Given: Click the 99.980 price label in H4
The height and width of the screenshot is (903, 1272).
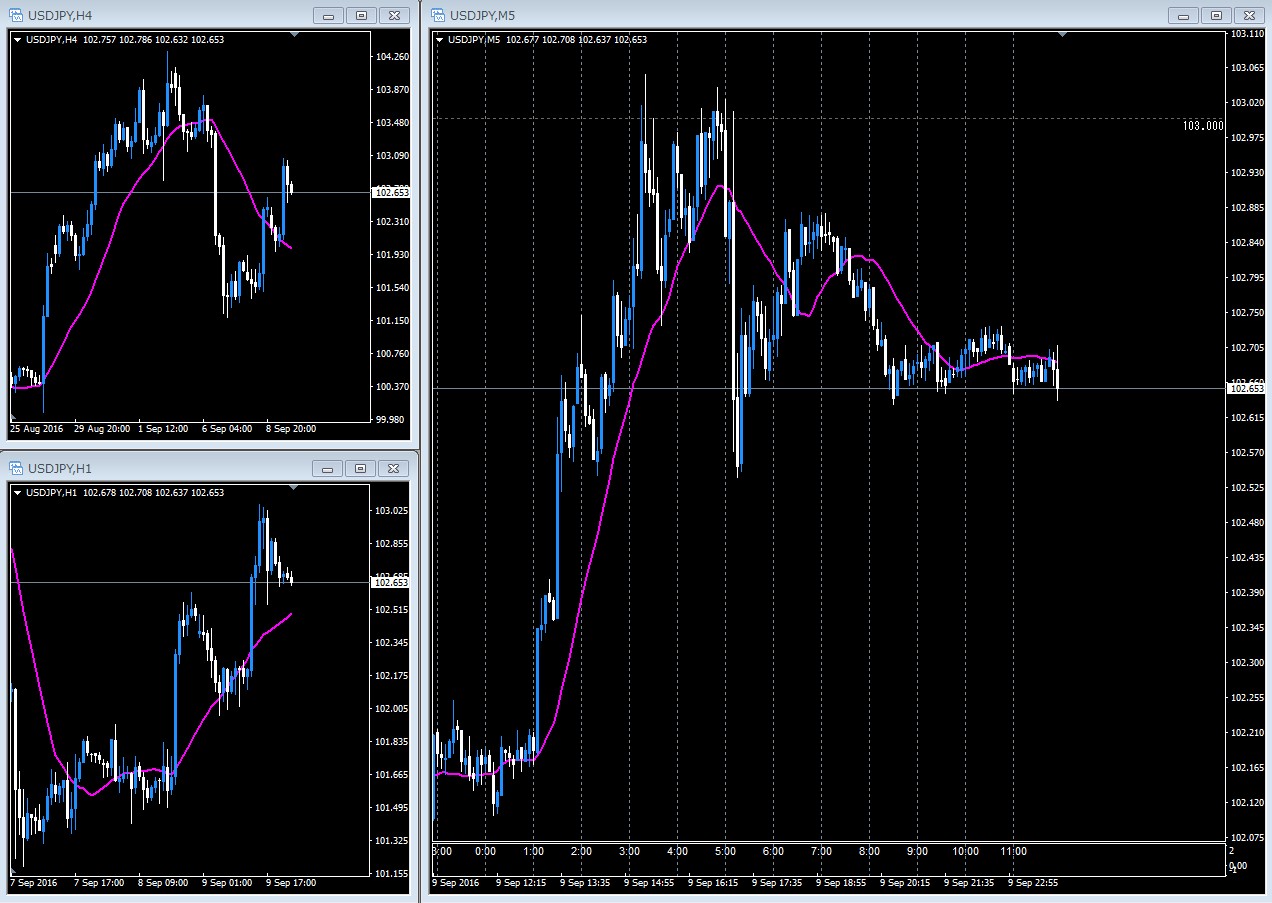Looking at the screenshot, I should pos(392,420).
